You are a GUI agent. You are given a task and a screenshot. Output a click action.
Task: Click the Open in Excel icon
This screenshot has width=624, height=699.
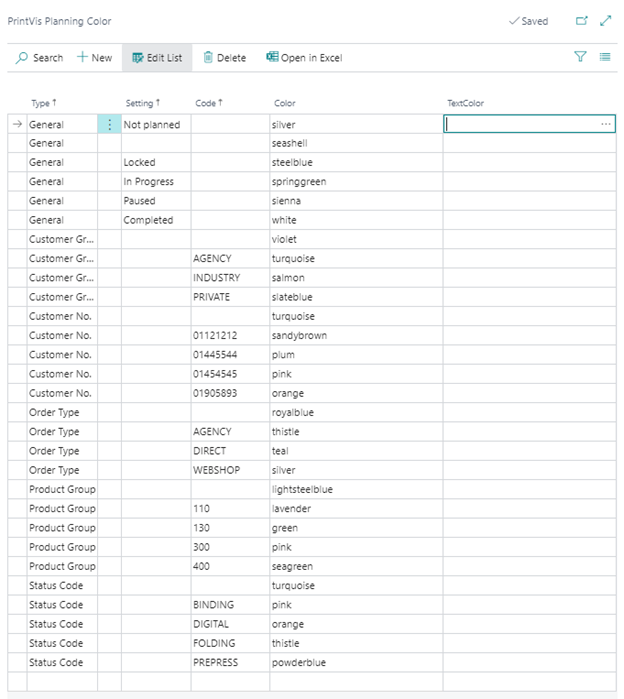tap(272, 57)
